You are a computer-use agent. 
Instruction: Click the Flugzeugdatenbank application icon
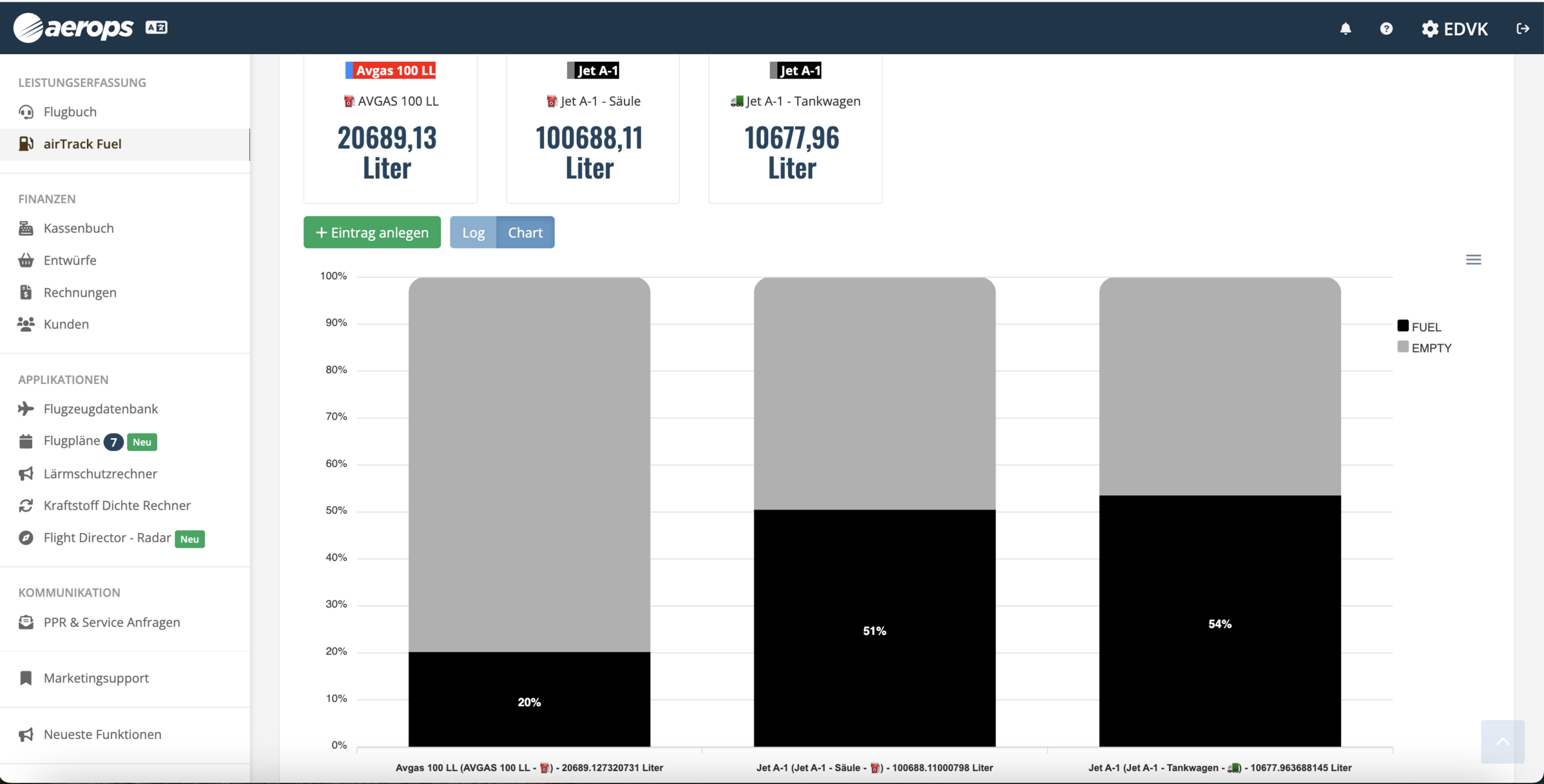click(27, 409)
